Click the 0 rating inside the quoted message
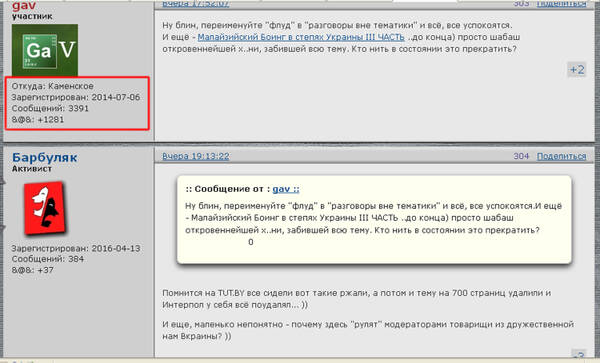The width and height of the screenshot is (600, 363). click(251, 242)
